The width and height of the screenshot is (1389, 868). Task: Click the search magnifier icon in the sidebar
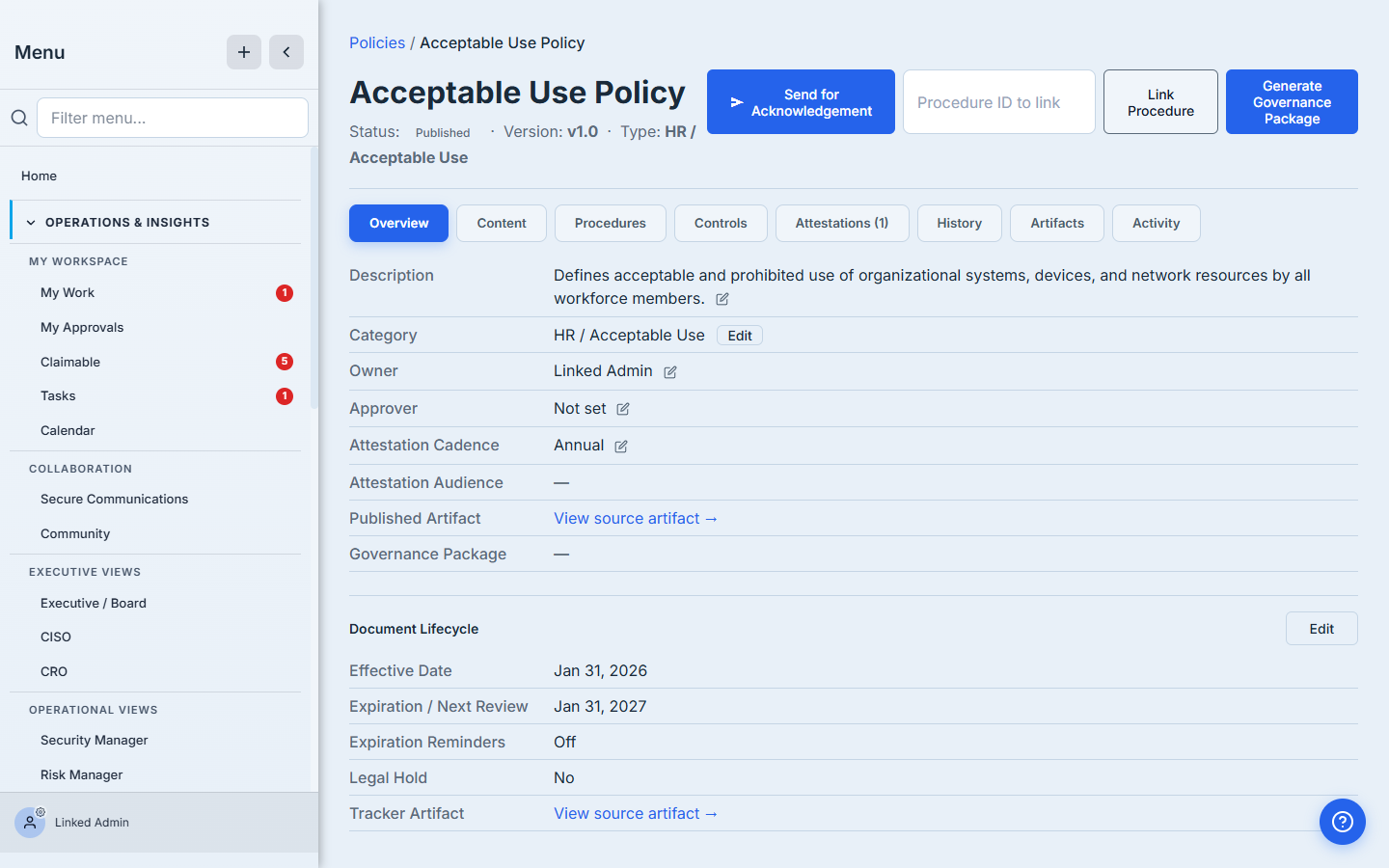pyautogui.click(x=19, y=118)
